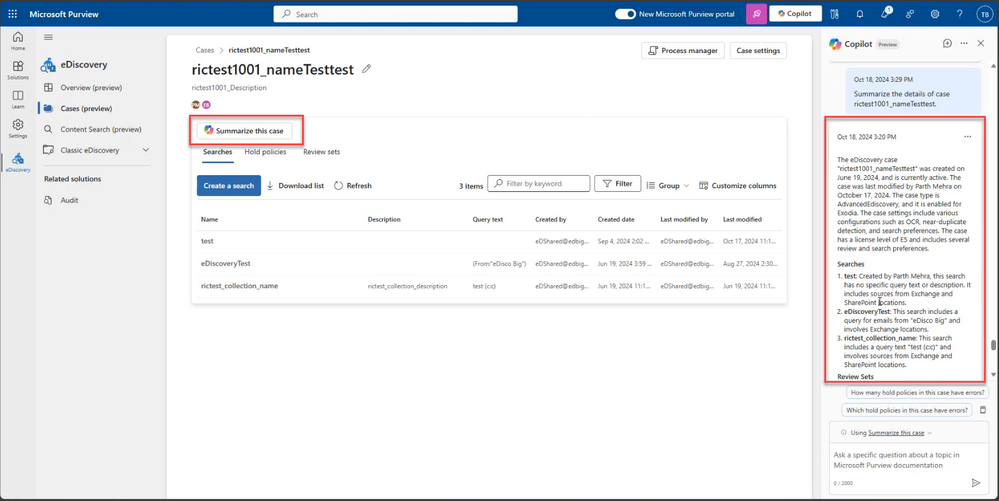Open TB account avatar menu

[x=984, y=14]
